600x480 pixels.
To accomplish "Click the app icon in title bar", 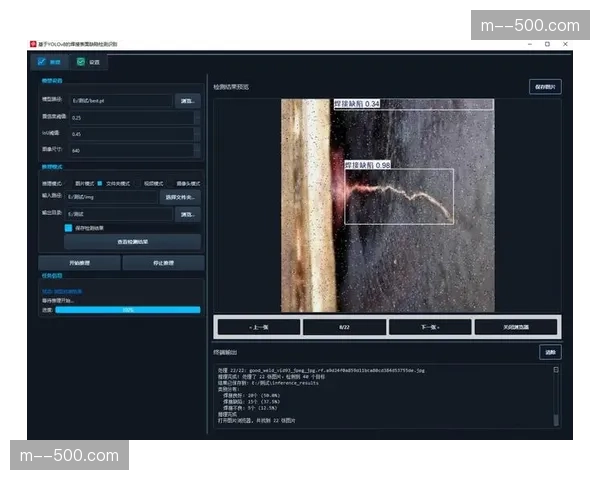I will [33, 44].
